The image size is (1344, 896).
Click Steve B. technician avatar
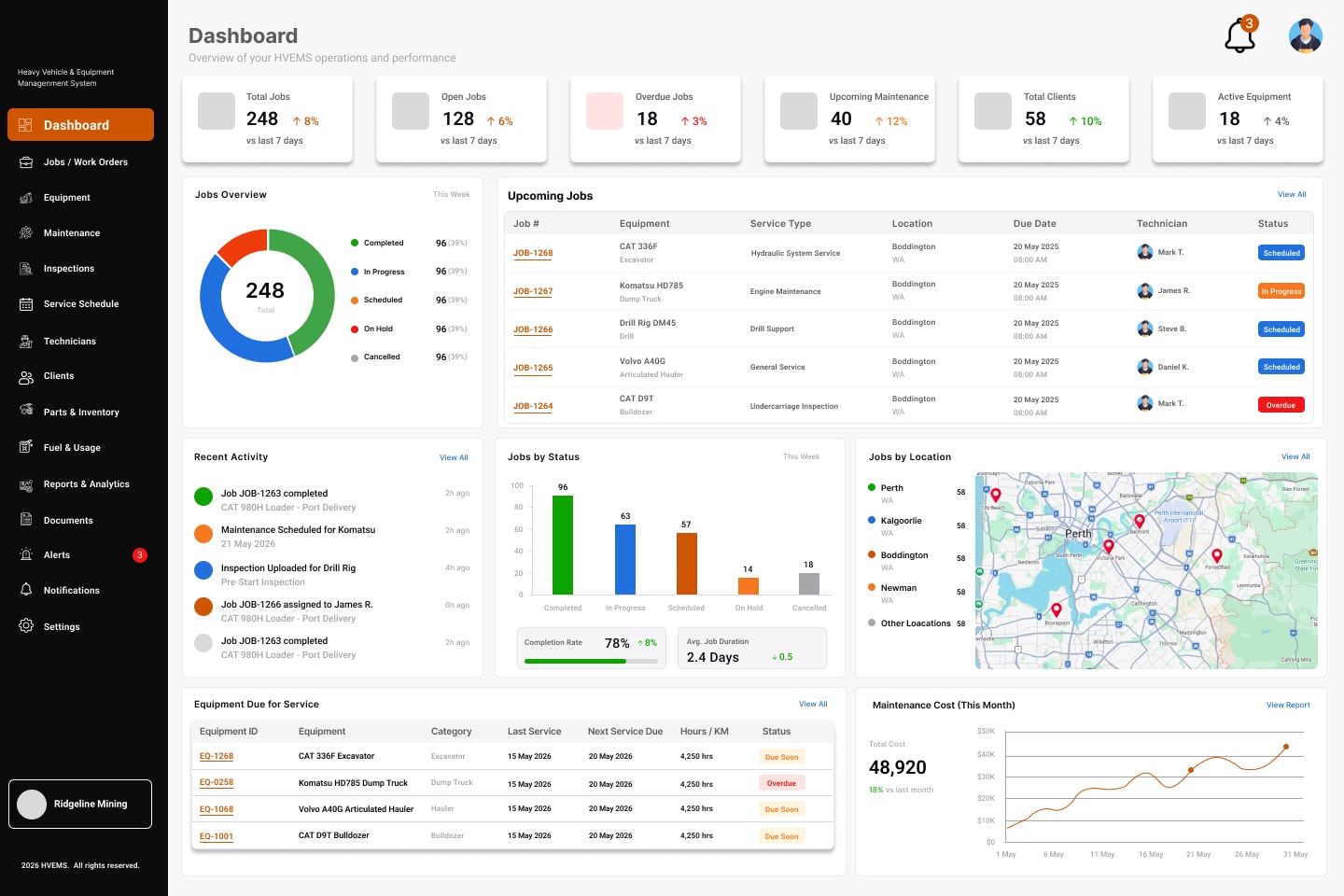1145,329
